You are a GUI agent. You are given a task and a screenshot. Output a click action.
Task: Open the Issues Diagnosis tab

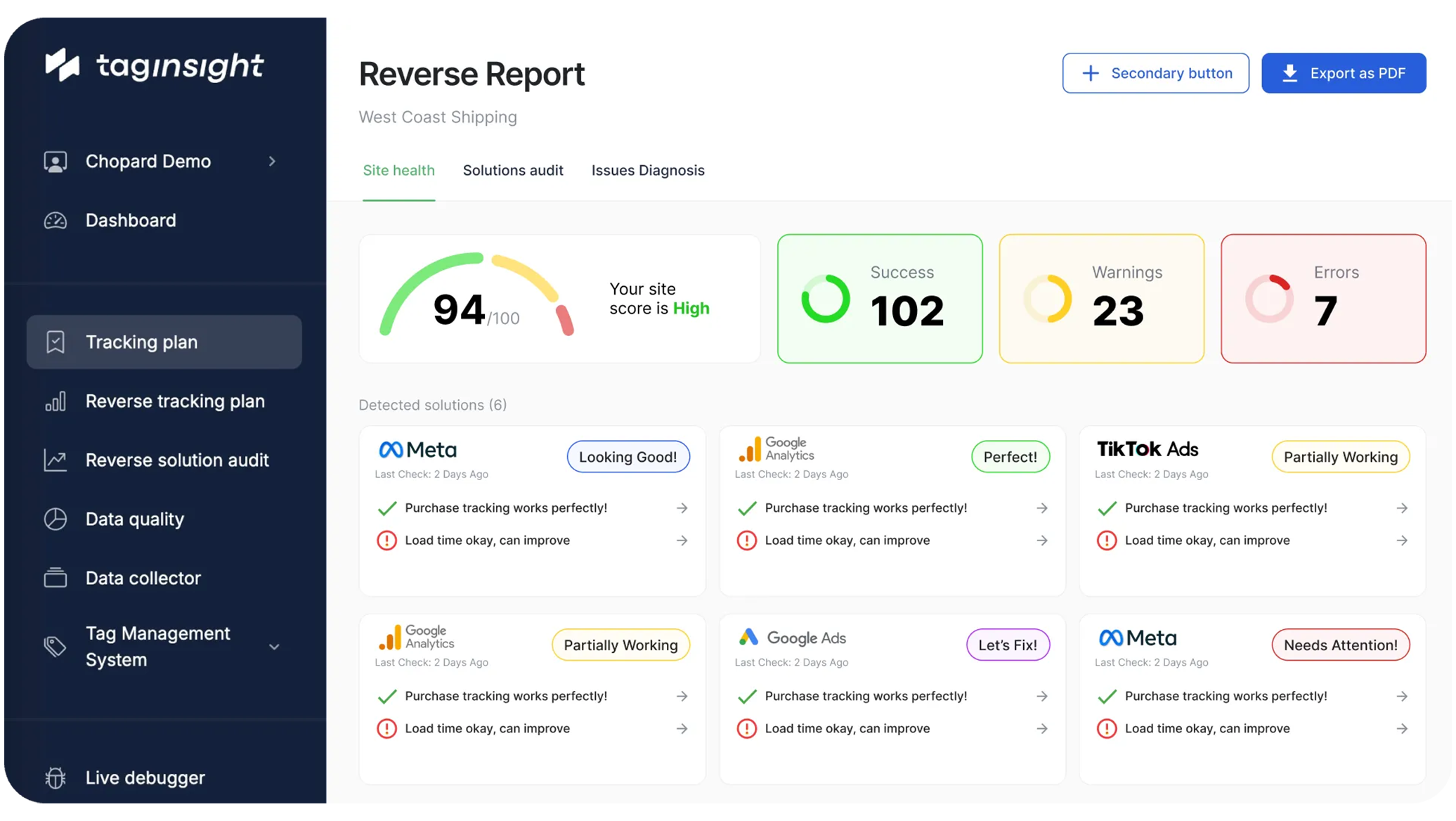[647, 171]
